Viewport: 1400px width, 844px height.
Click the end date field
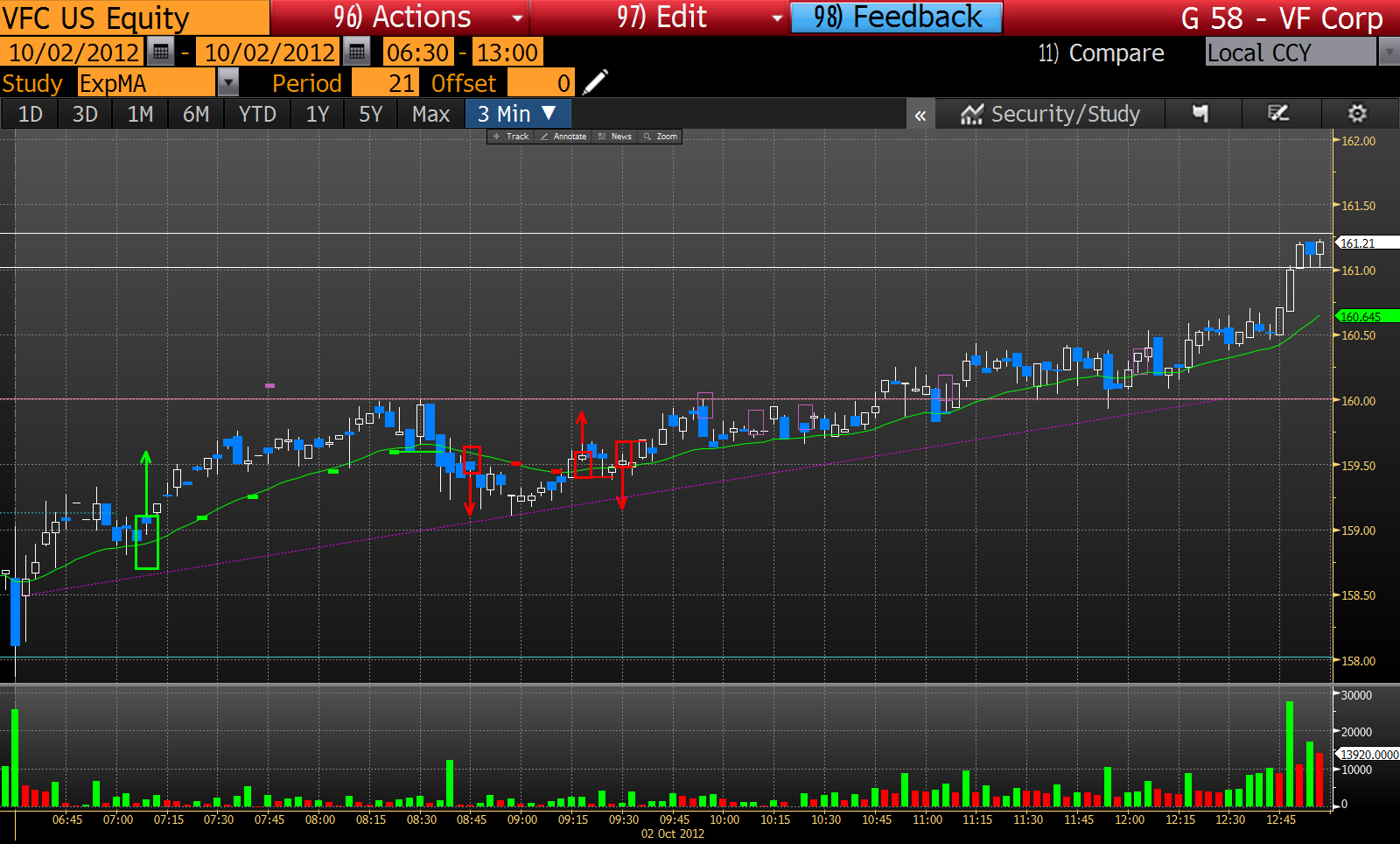click(269, 53)
